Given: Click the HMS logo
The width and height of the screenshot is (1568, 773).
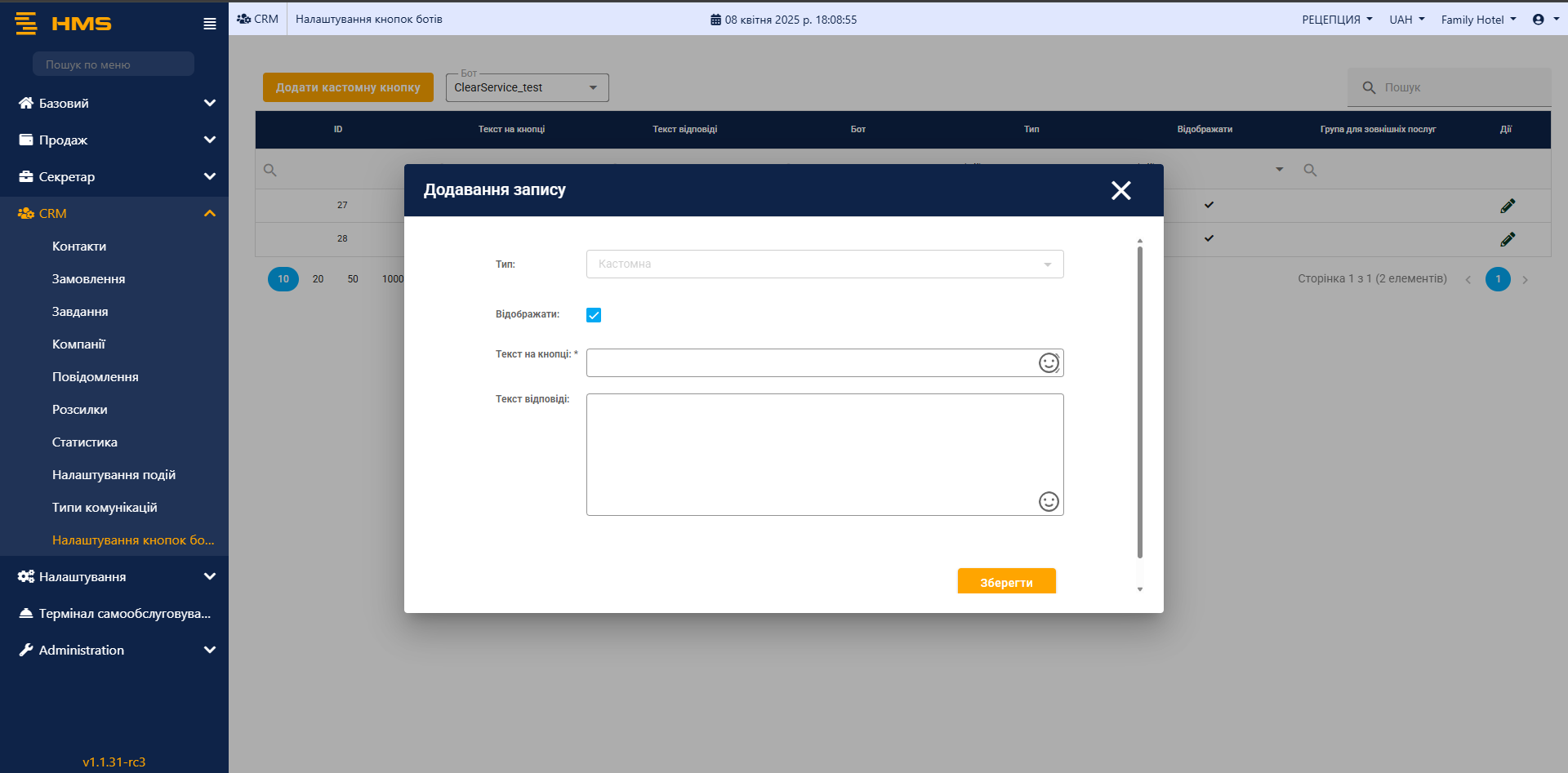Looking at the screenshot, I should click(x=64, y=24).
